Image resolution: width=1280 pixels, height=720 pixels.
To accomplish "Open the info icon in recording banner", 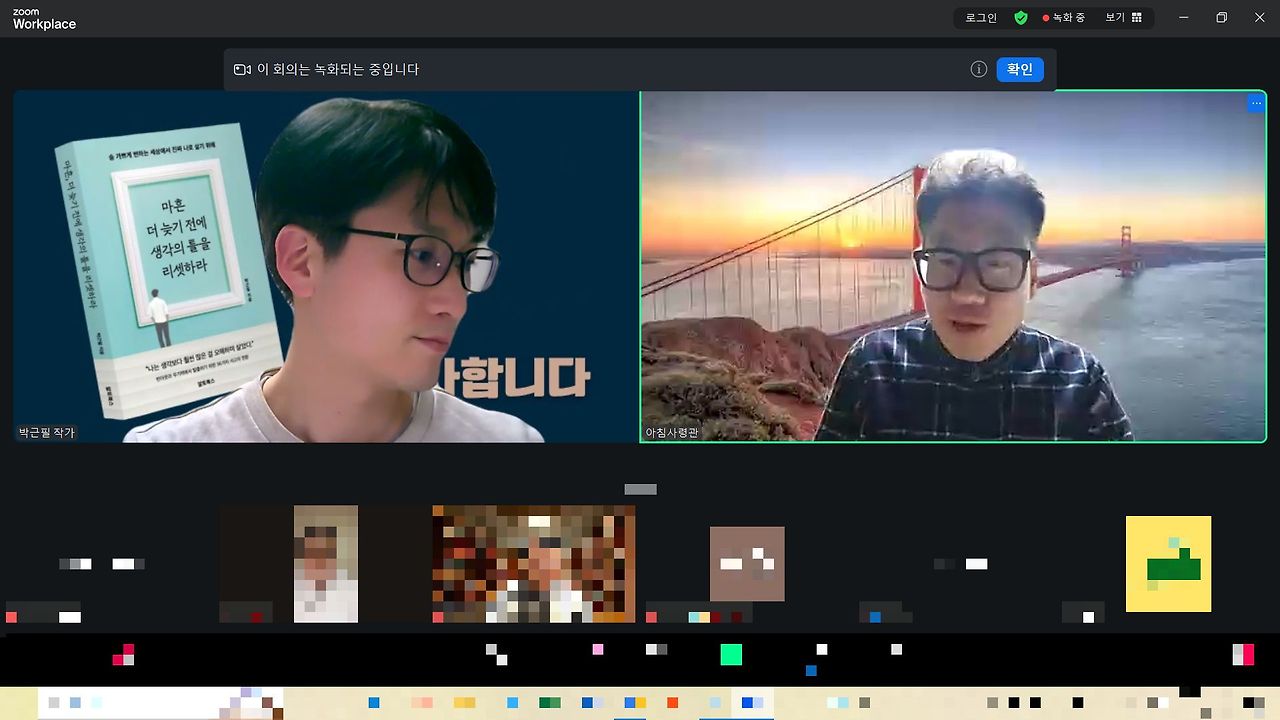I will (x=979, y=69).
